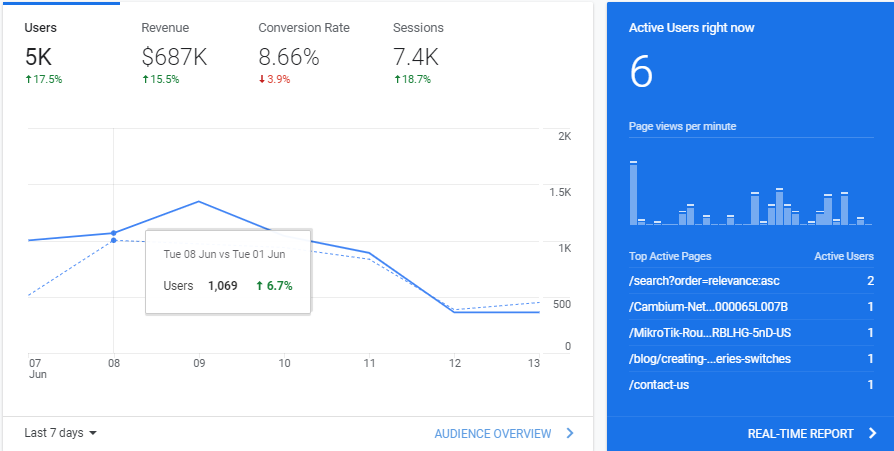
Task: Open the /MikroTik-Rou...RBLHG-5nD-US page row
Action: point(751,333)
